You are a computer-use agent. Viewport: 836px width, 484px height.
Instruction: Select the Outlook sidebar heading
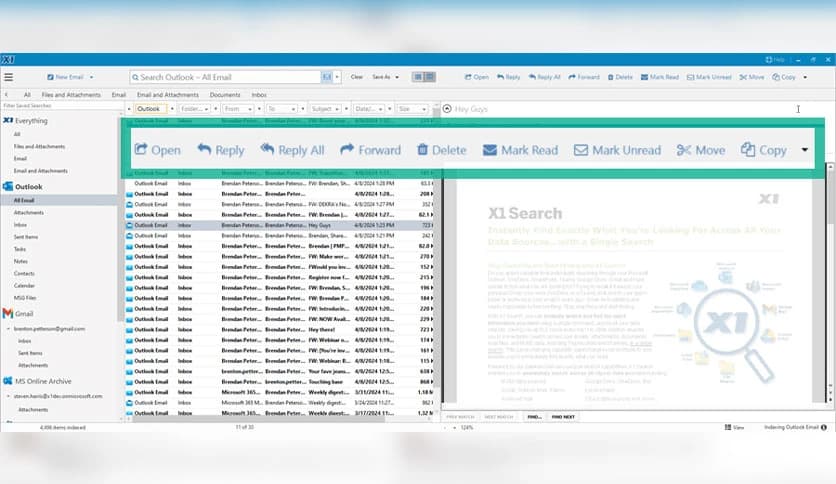coord(22,187)
